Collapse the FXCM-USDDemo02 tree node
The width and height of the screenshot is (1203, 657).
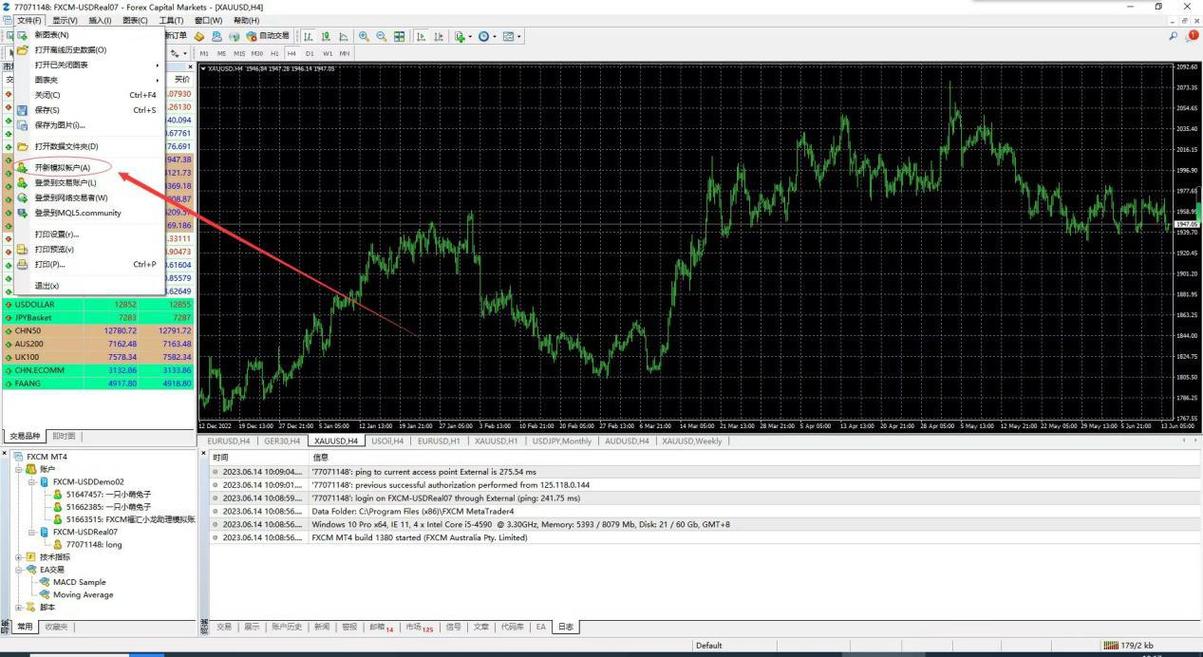(32, 482)
